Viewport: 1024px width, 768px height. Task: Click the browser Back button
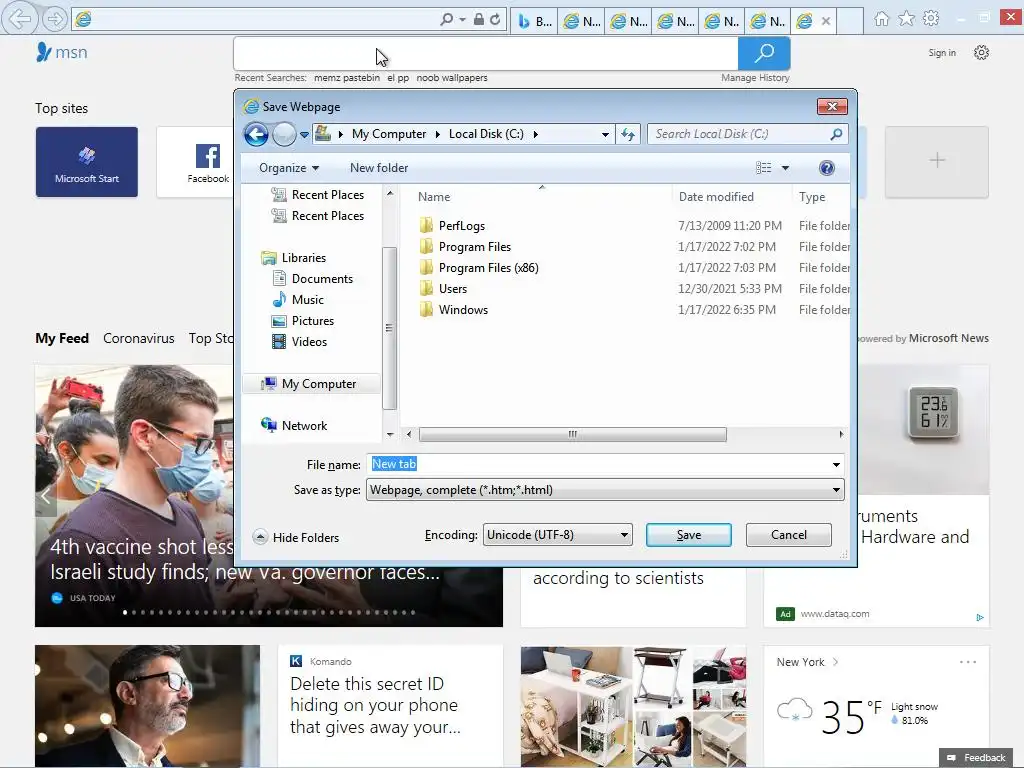tap(20, 19)
